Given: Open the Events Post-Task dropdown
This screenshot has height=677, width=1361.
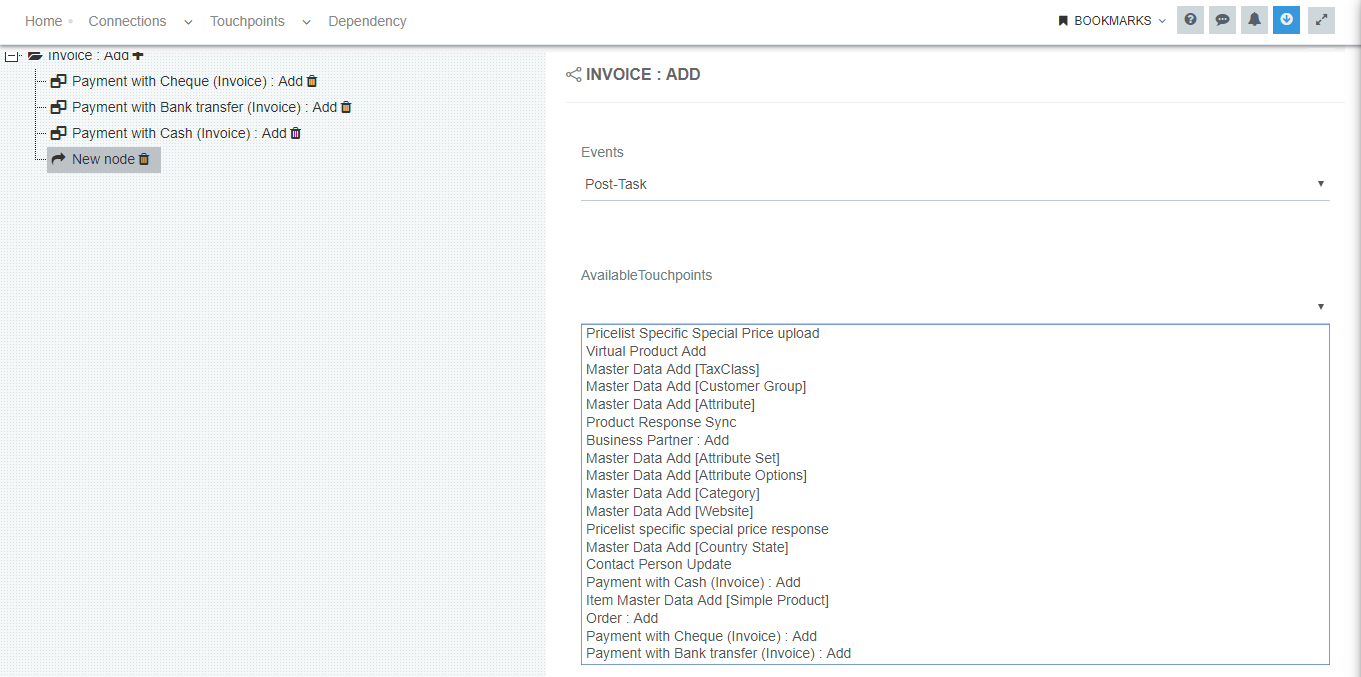Looking at the screenshot, I should point(954,184).
